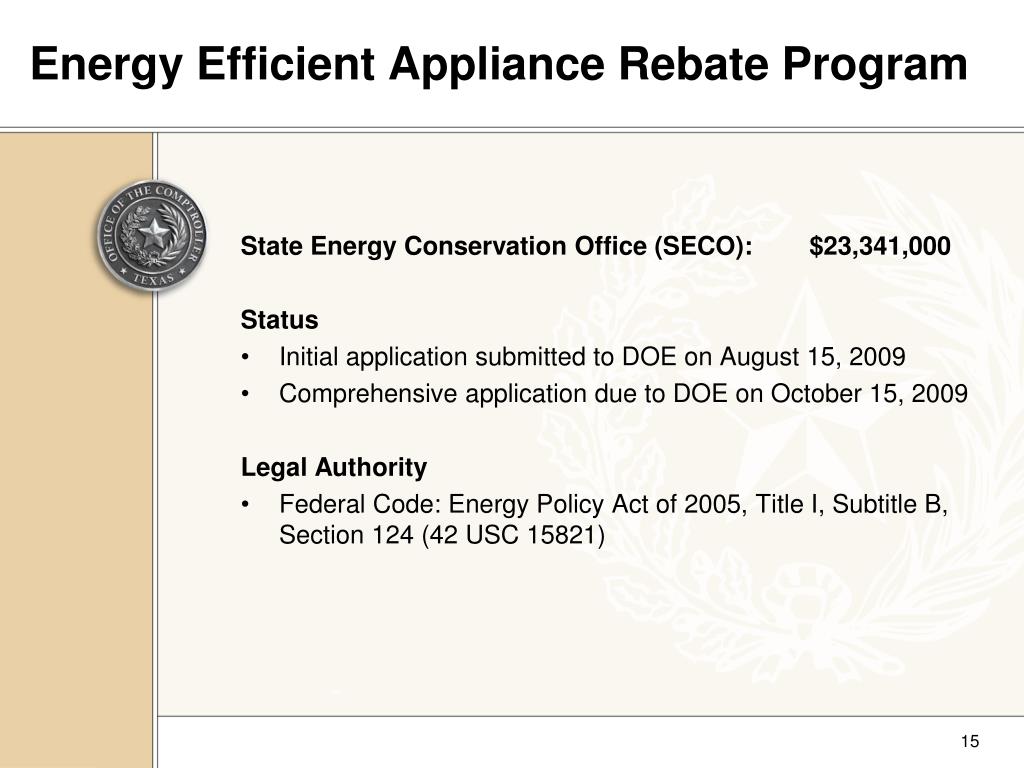
Task: Click the bullet before Federal Code
Action: 245,505
